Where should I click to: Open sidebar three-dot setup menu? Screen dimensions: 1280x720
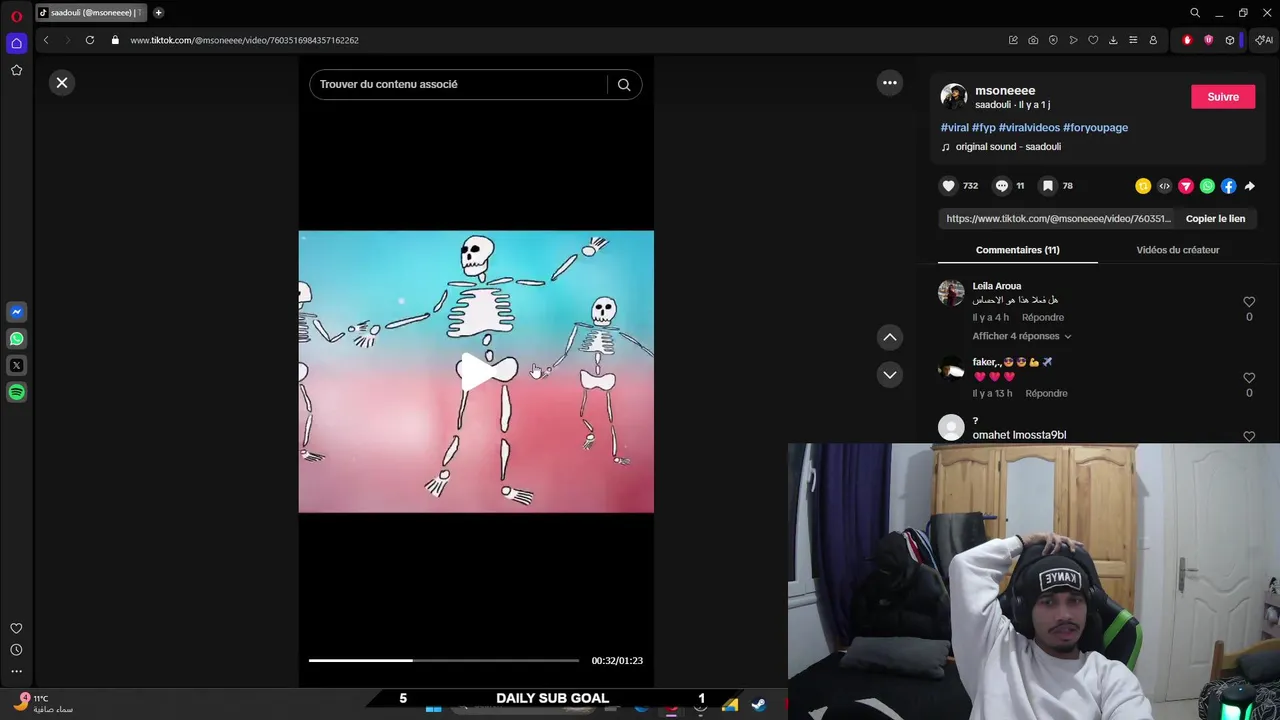(x=16, y=671)
